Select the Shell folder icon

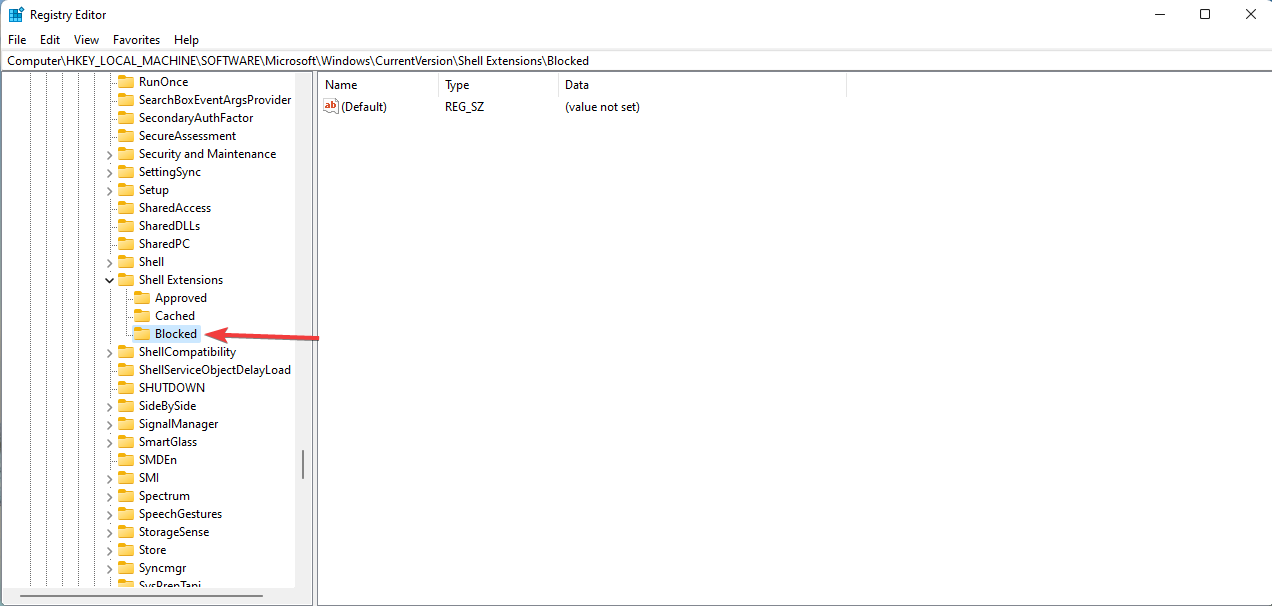(x=125, y=262)
